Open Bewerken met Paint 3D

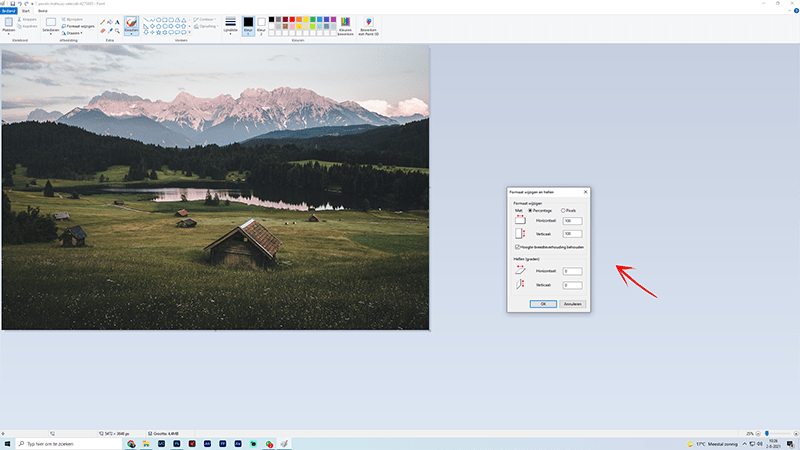pos(368,26)
